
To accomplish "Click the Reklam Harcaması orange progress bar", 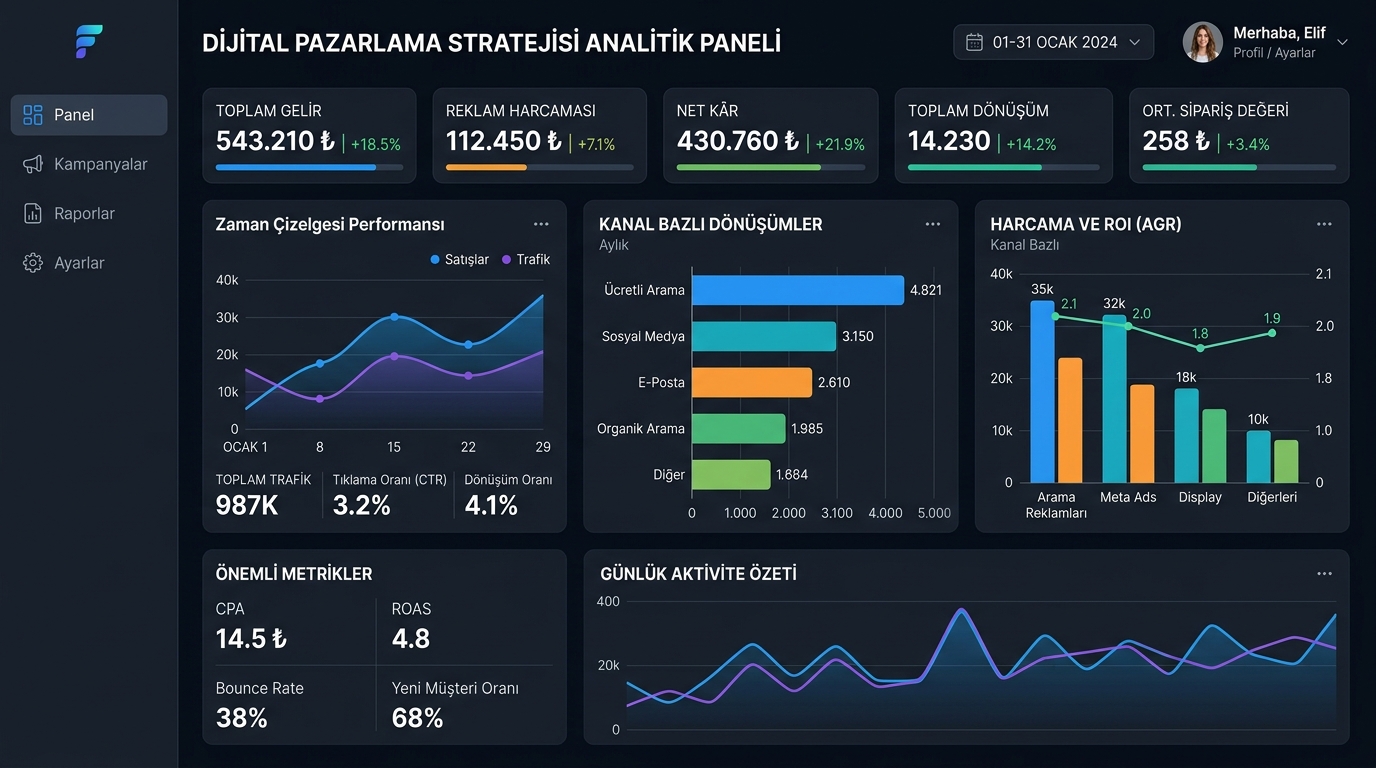I will coord(540,167).
